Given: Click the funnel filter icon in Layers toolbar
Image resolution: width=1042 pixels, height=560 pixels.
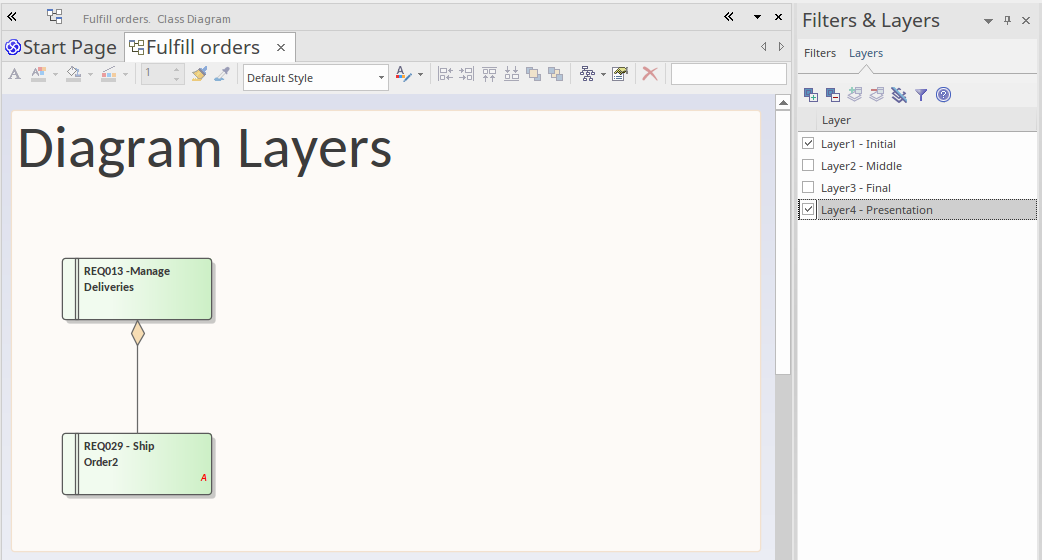Looking at the screenshot, I should (x=921, y=95).
